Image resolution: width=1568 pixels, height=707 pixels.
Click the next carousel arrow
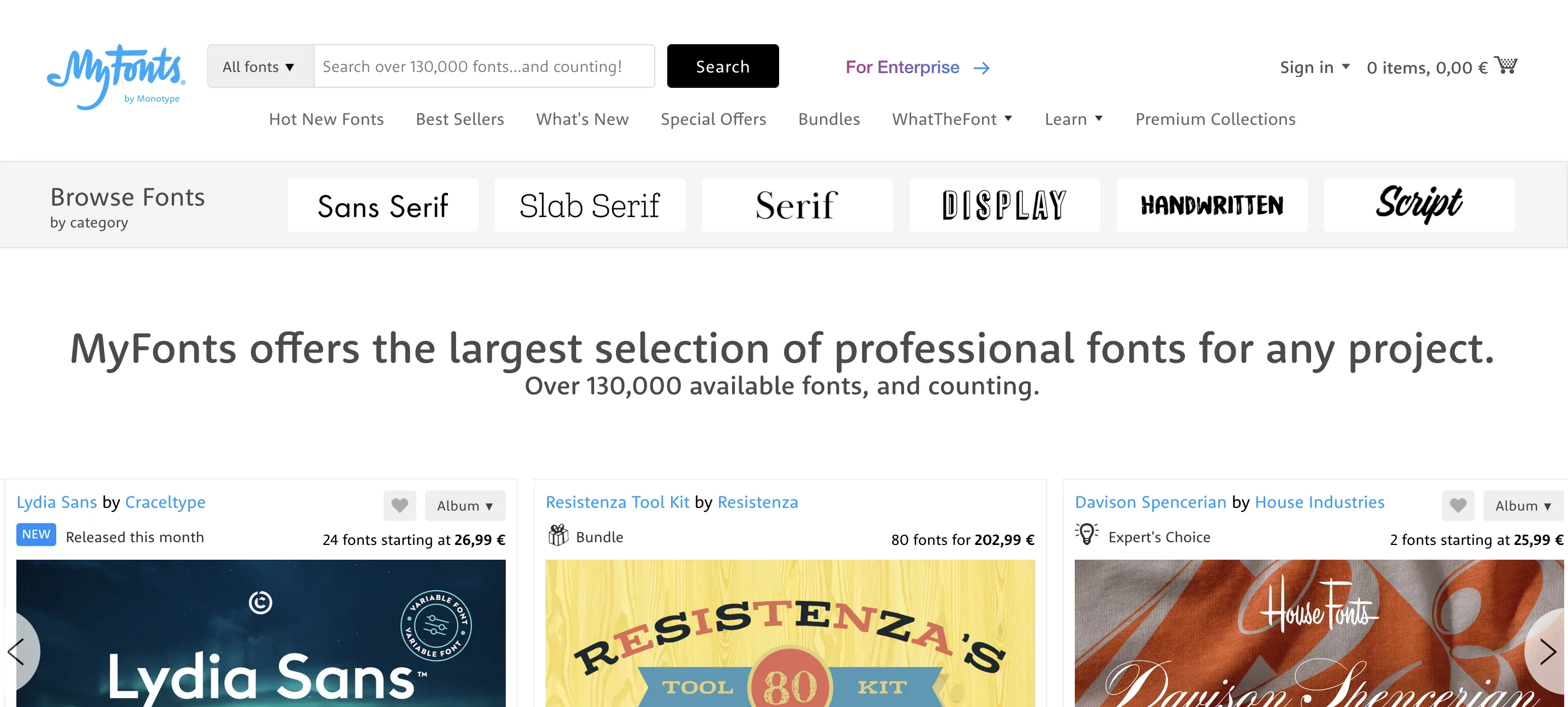tap(1547, 651)
